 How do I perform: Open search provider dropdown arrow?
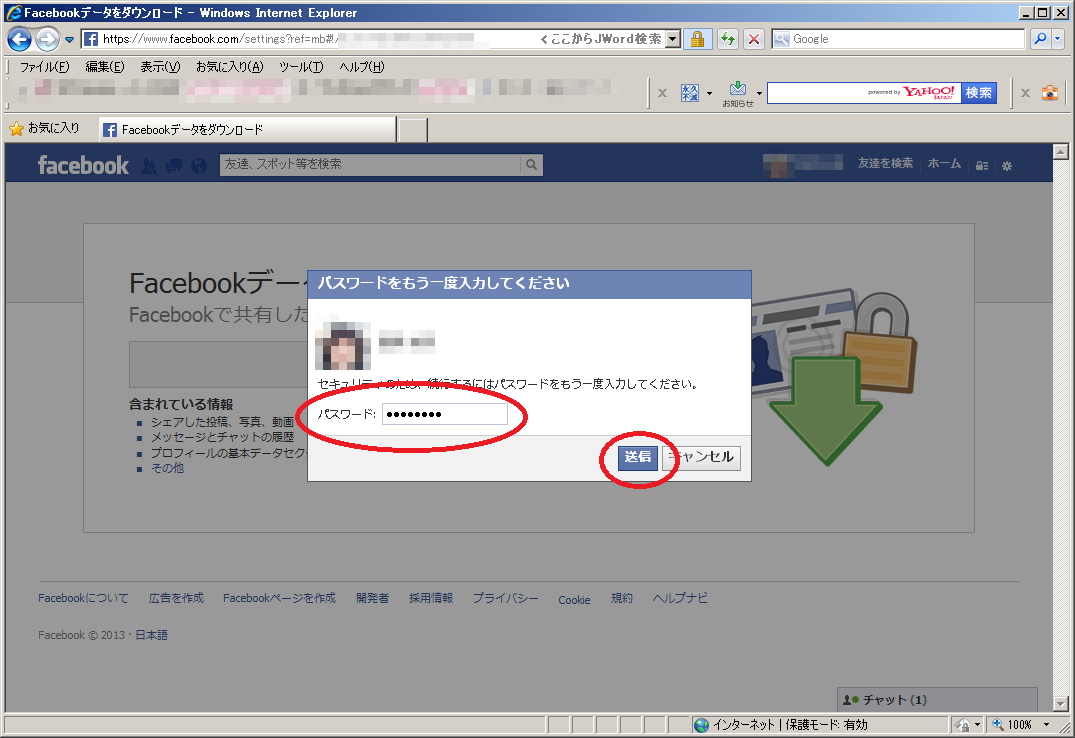tap(1058, 39)
